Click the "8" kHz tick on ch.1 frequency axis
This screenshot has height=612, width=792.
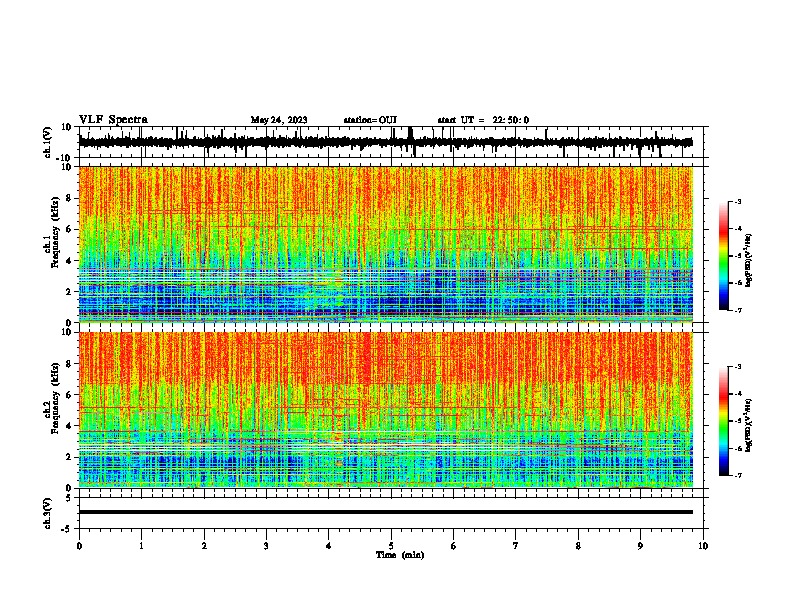click(x=69, y=198)
